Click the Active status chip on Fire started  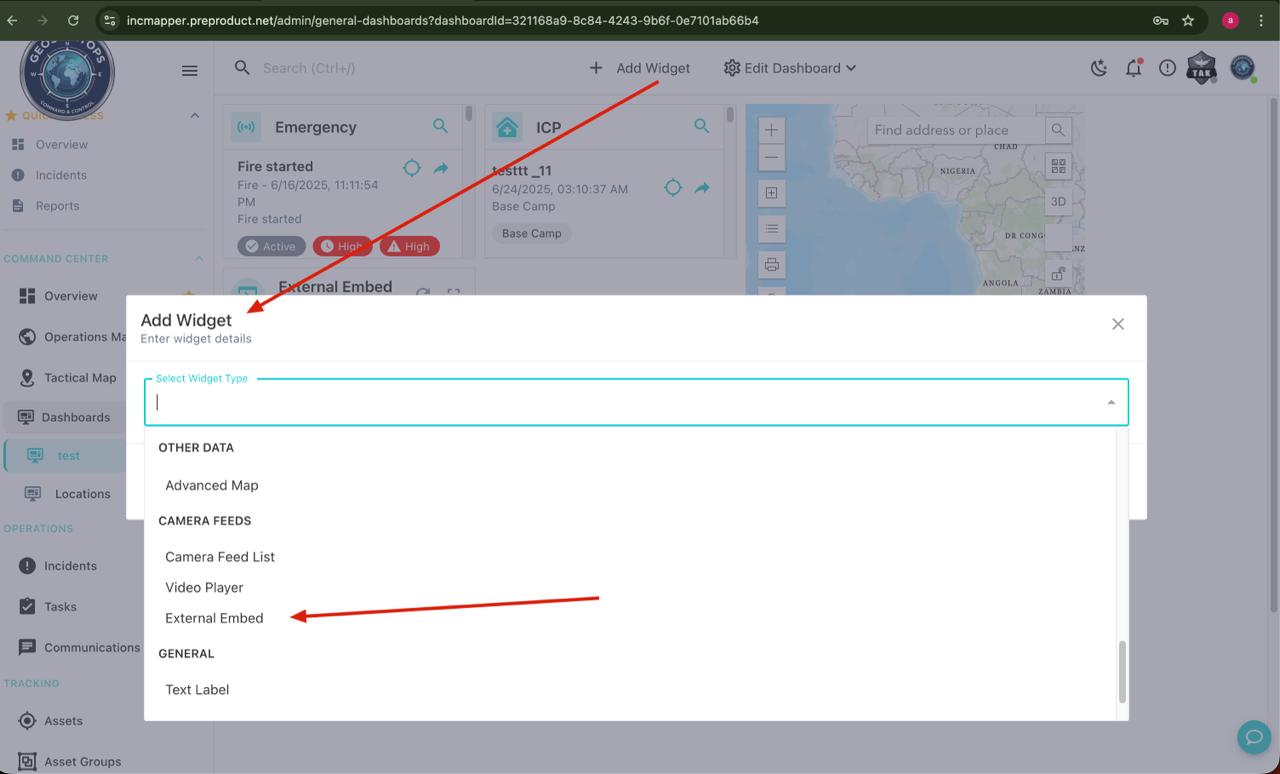coord(270,245)
